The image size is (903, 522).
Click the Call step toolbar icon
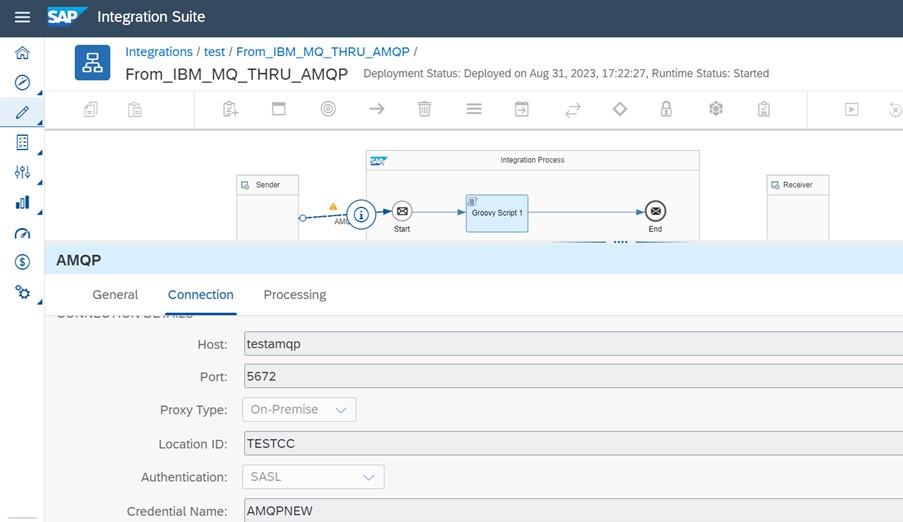[522, 109]
